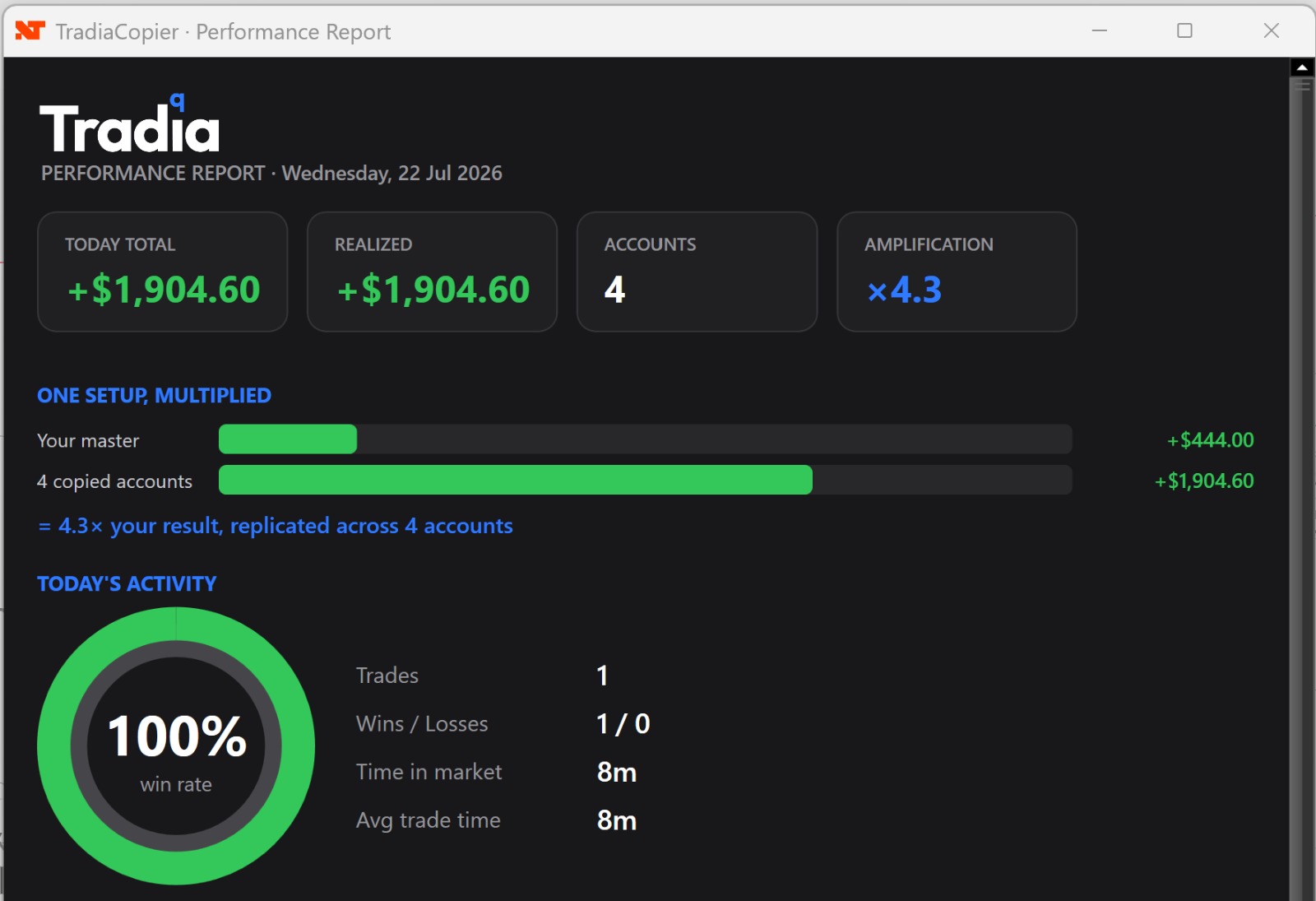This screenshot has height=901, width=1316.
Task: Click the '×4.3' amplification value
Action: point(904,290)
